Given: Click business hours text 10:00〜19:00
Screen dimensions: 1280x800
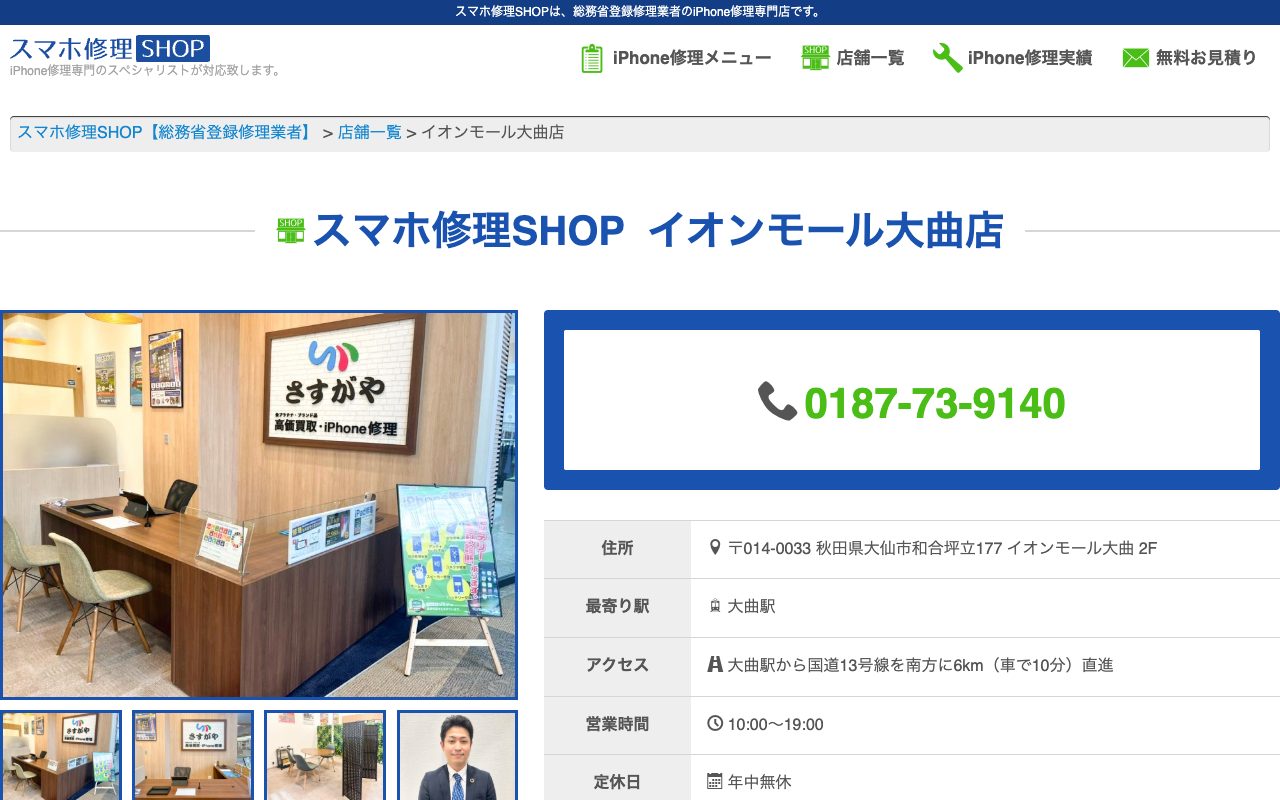Looking at the screenshot, I should pos(776,724).
